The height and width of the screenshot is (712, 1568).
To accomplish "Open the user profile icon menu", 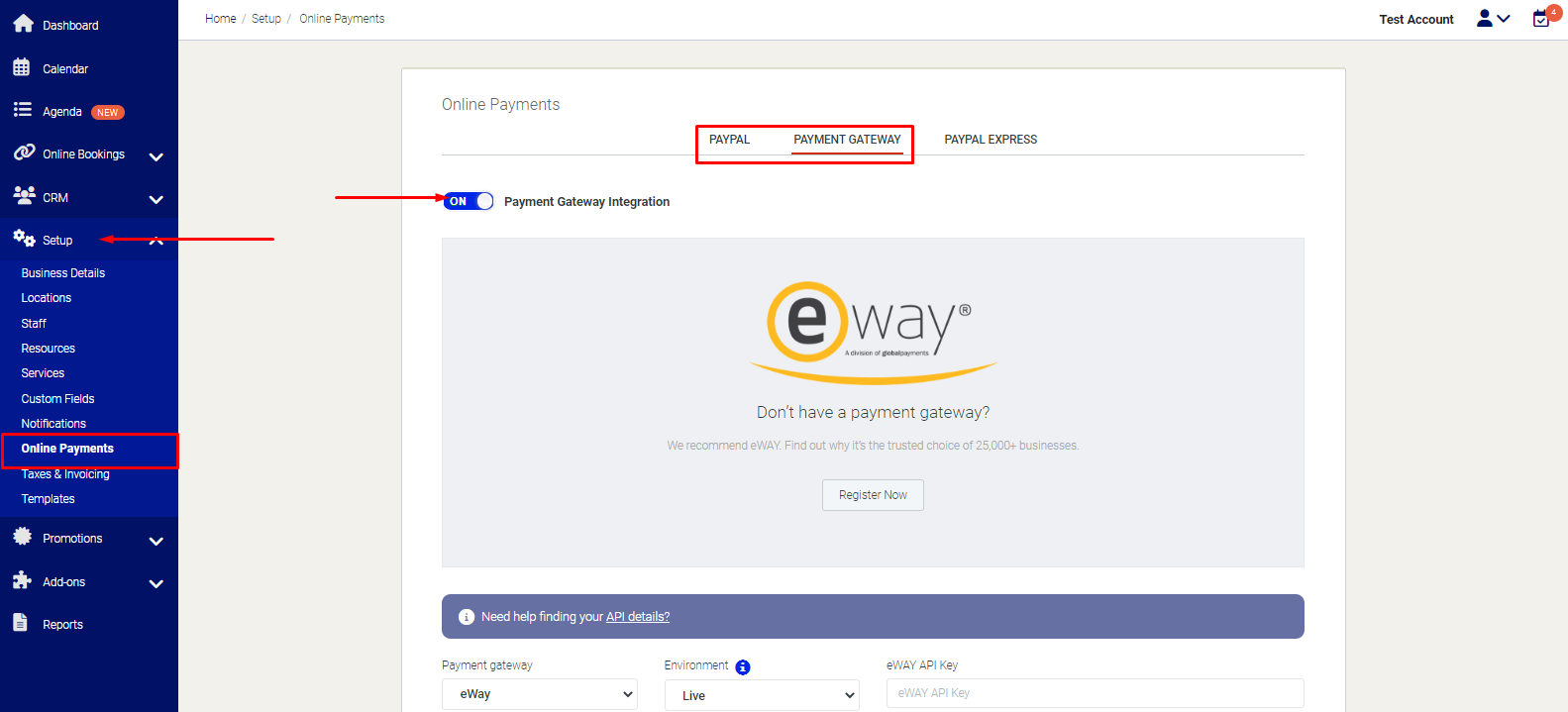I will point(1484,18).
